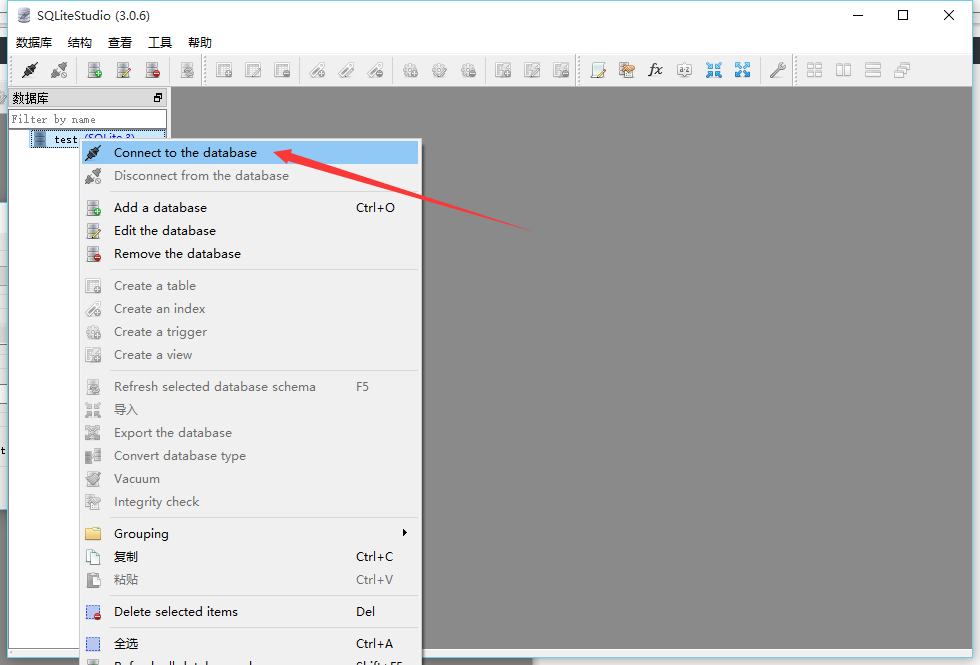Click the toolbar Edit view icon
This screenshot has height=665, width=980.
532,70
